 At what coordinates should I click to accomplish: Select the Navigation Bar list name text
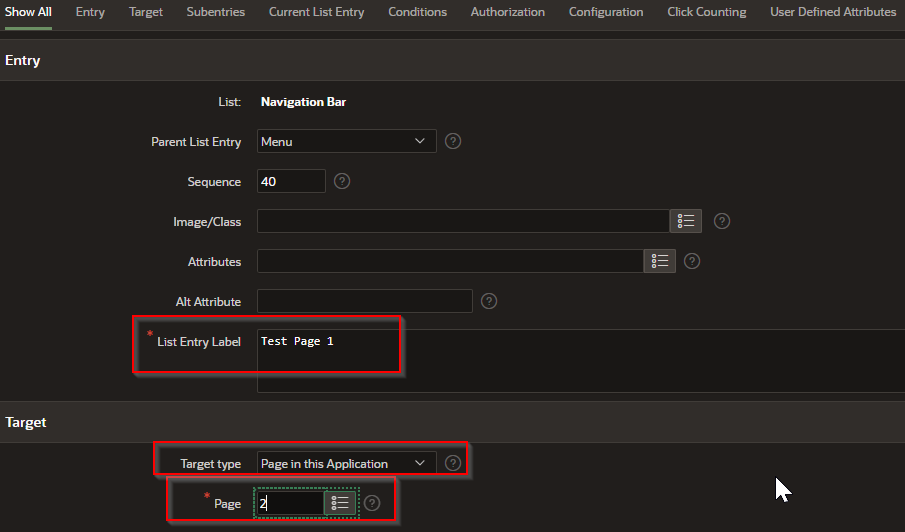[x=303, y=102]
